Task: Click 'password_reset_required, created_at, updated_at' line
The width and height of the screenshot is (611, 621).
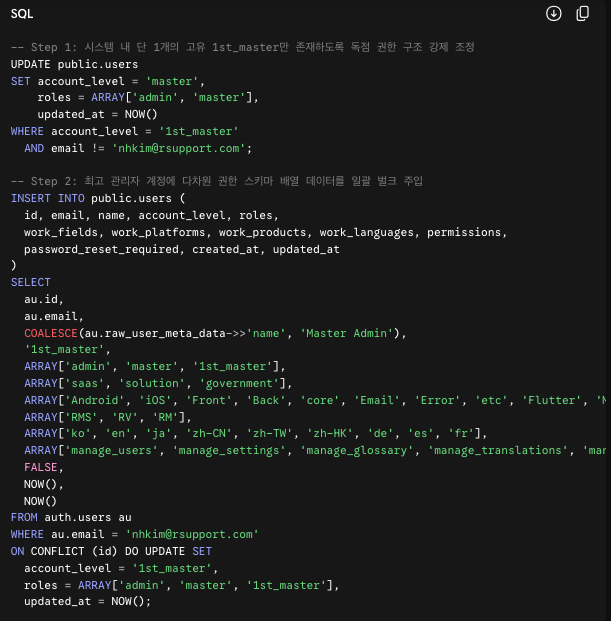Action: click(x=182, y=250)
